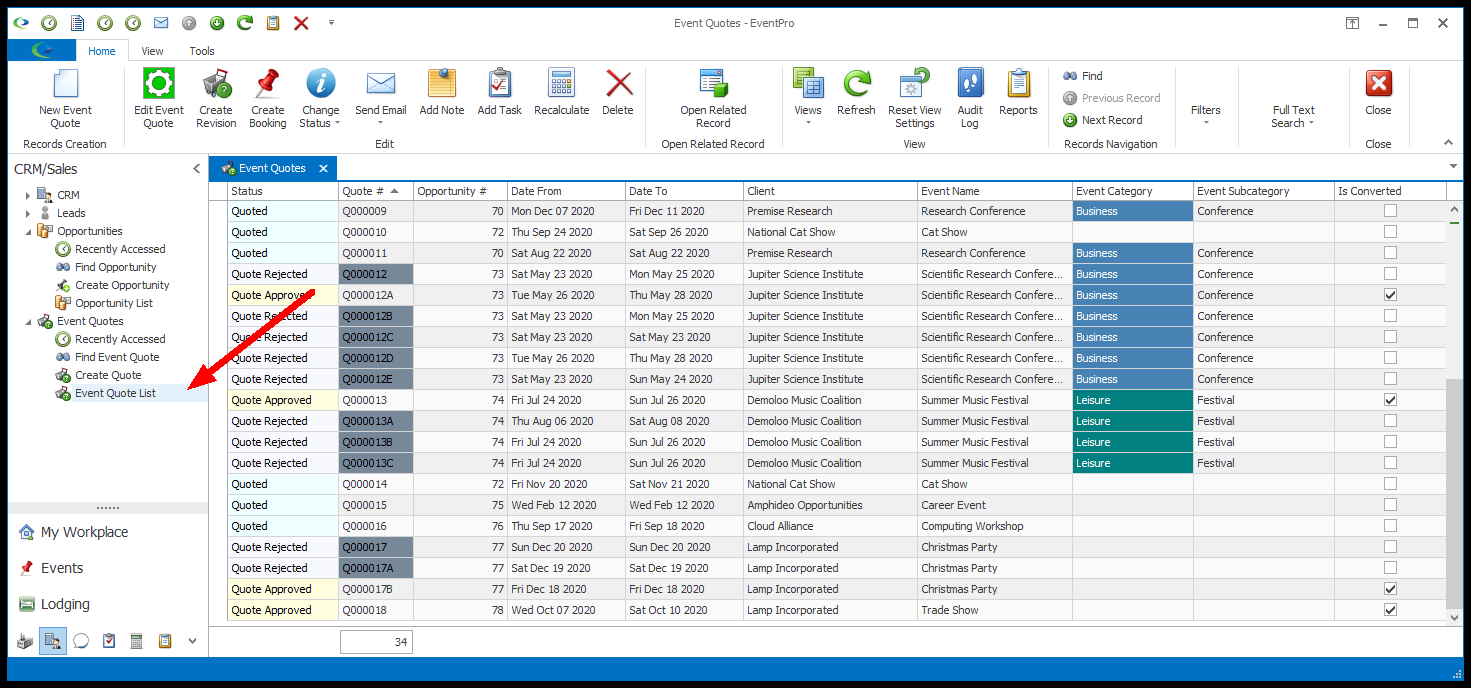This screenshot has height=688, width=1471.
Task: Open Views dropdown
Action: pos(808,98)
